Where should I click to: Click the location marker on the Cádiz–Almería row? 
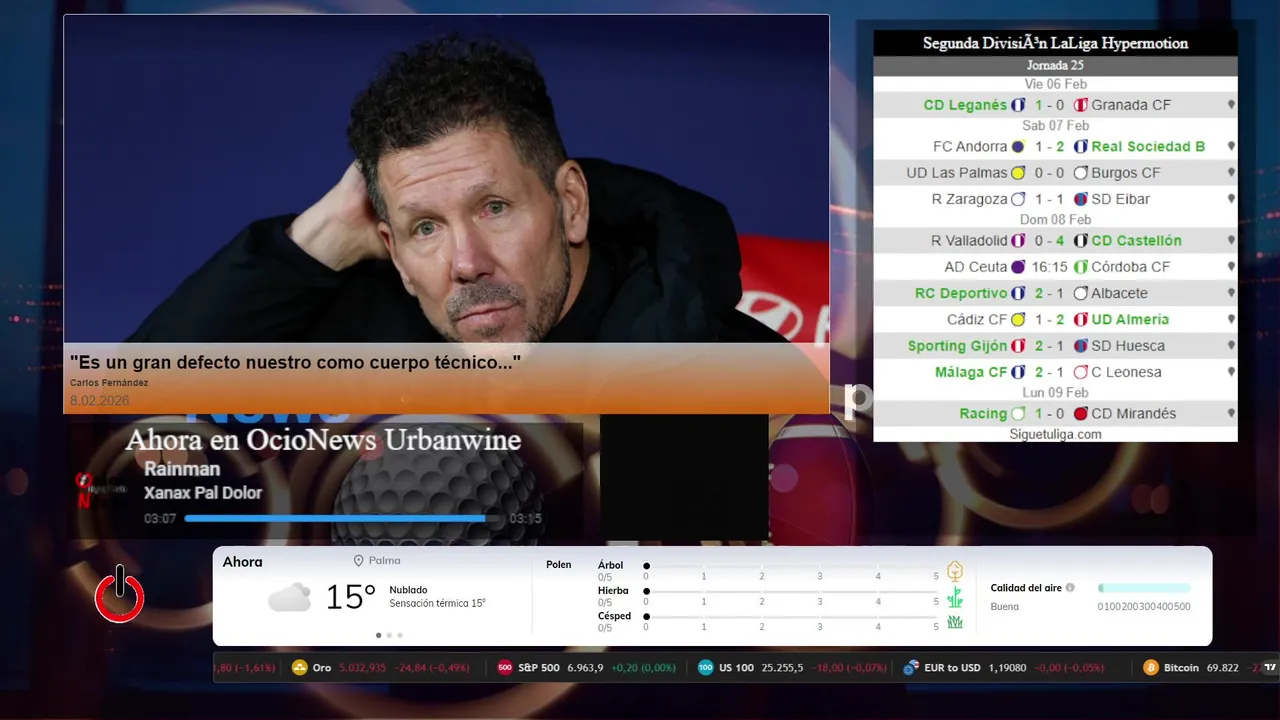pos(1231,320)
